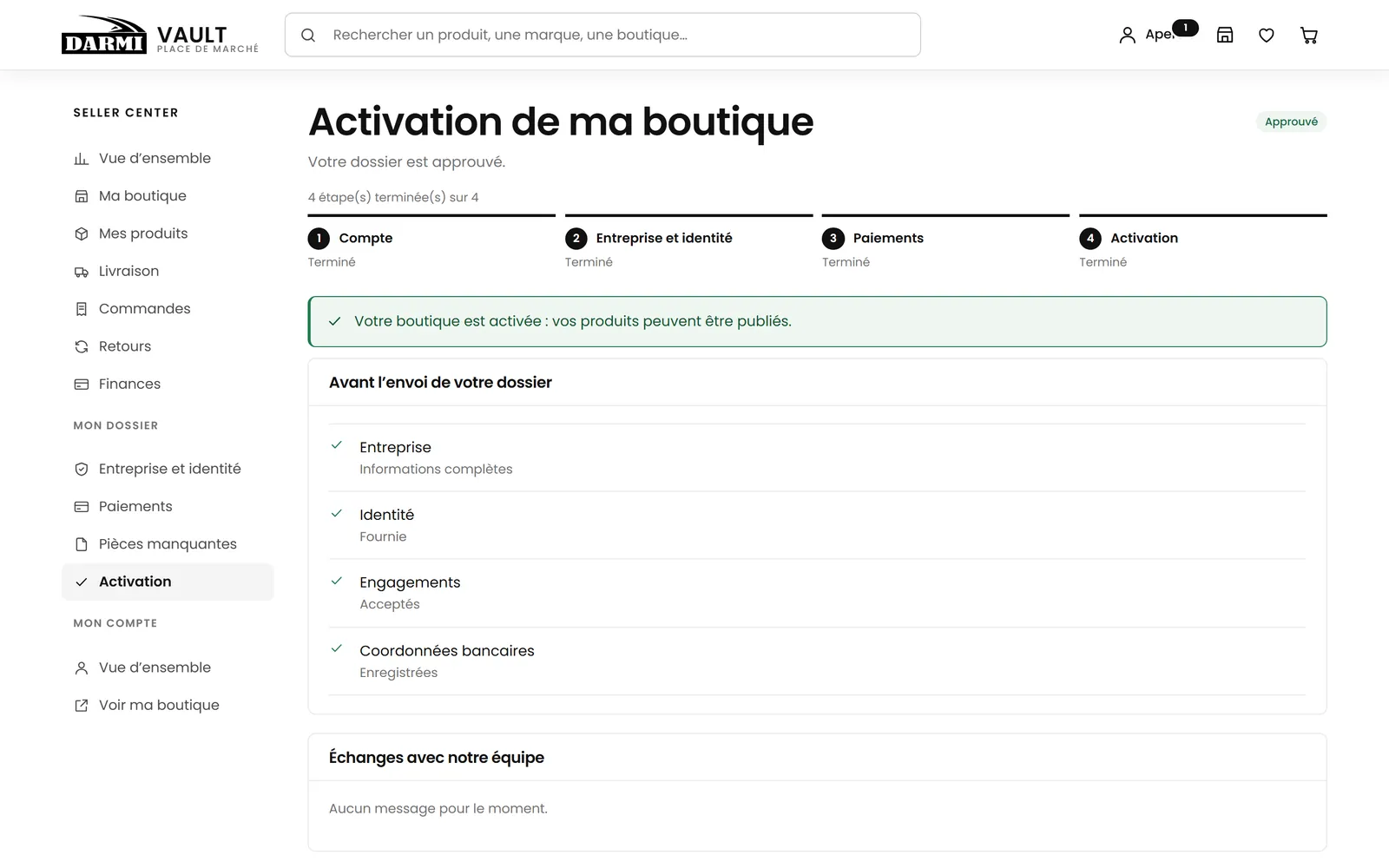
Task: Open Livraison in sidebar
Action: click(168, 271)
